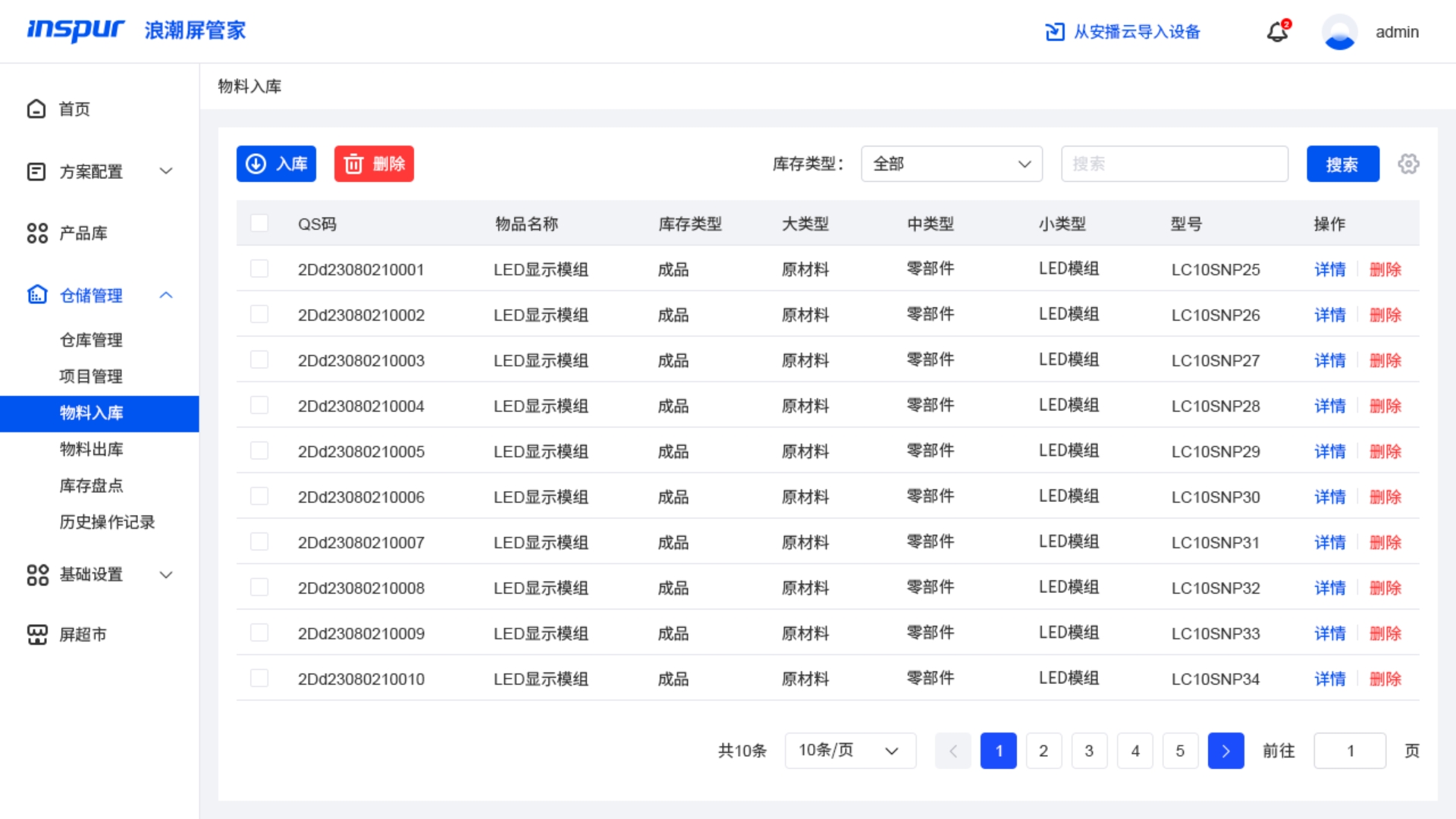Check row 2Dd23080210008
1456x819 pixels.
259,587
